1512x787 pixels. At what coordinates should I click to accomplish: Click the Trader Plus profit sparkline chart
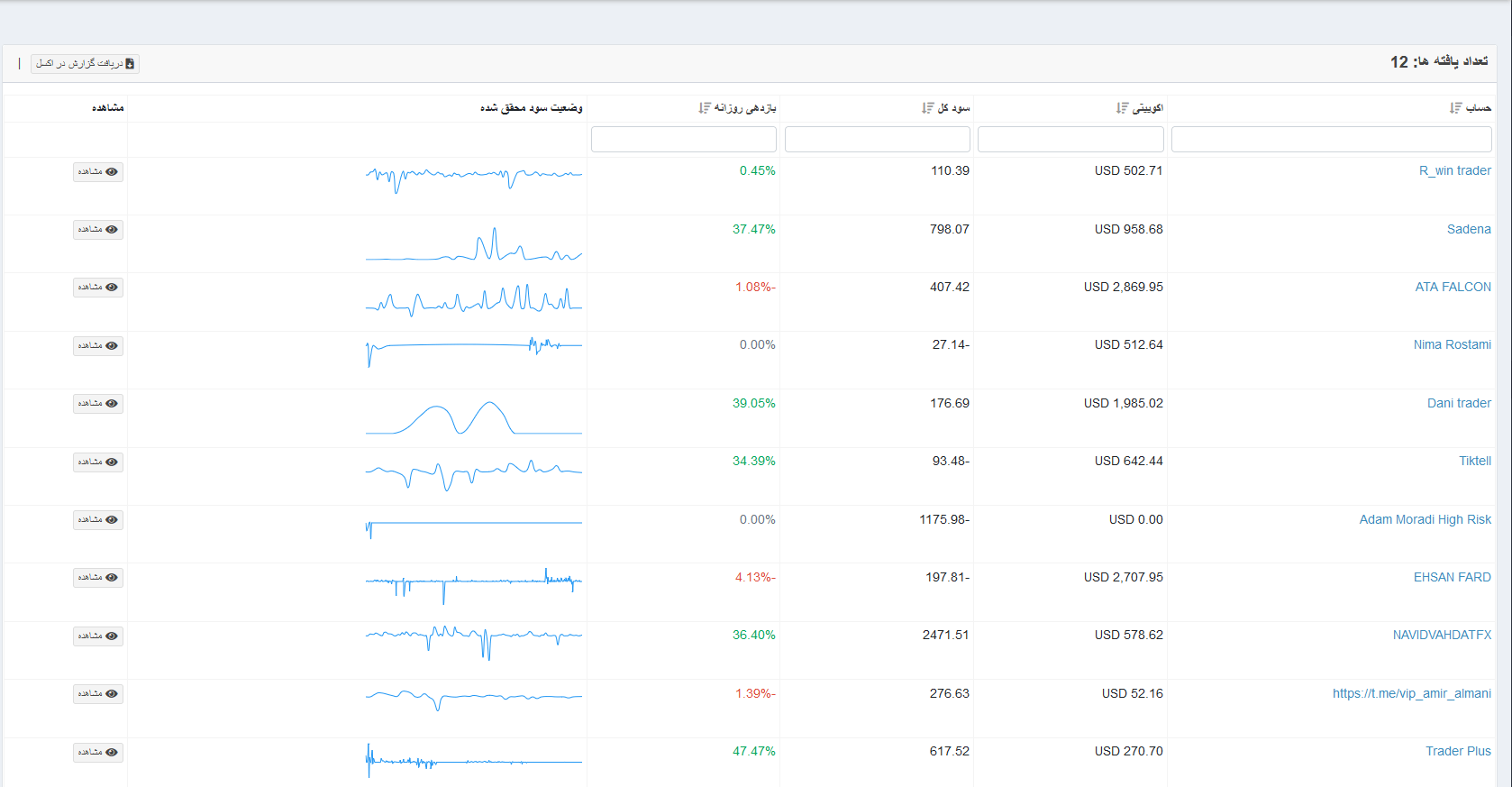[473, 761]
